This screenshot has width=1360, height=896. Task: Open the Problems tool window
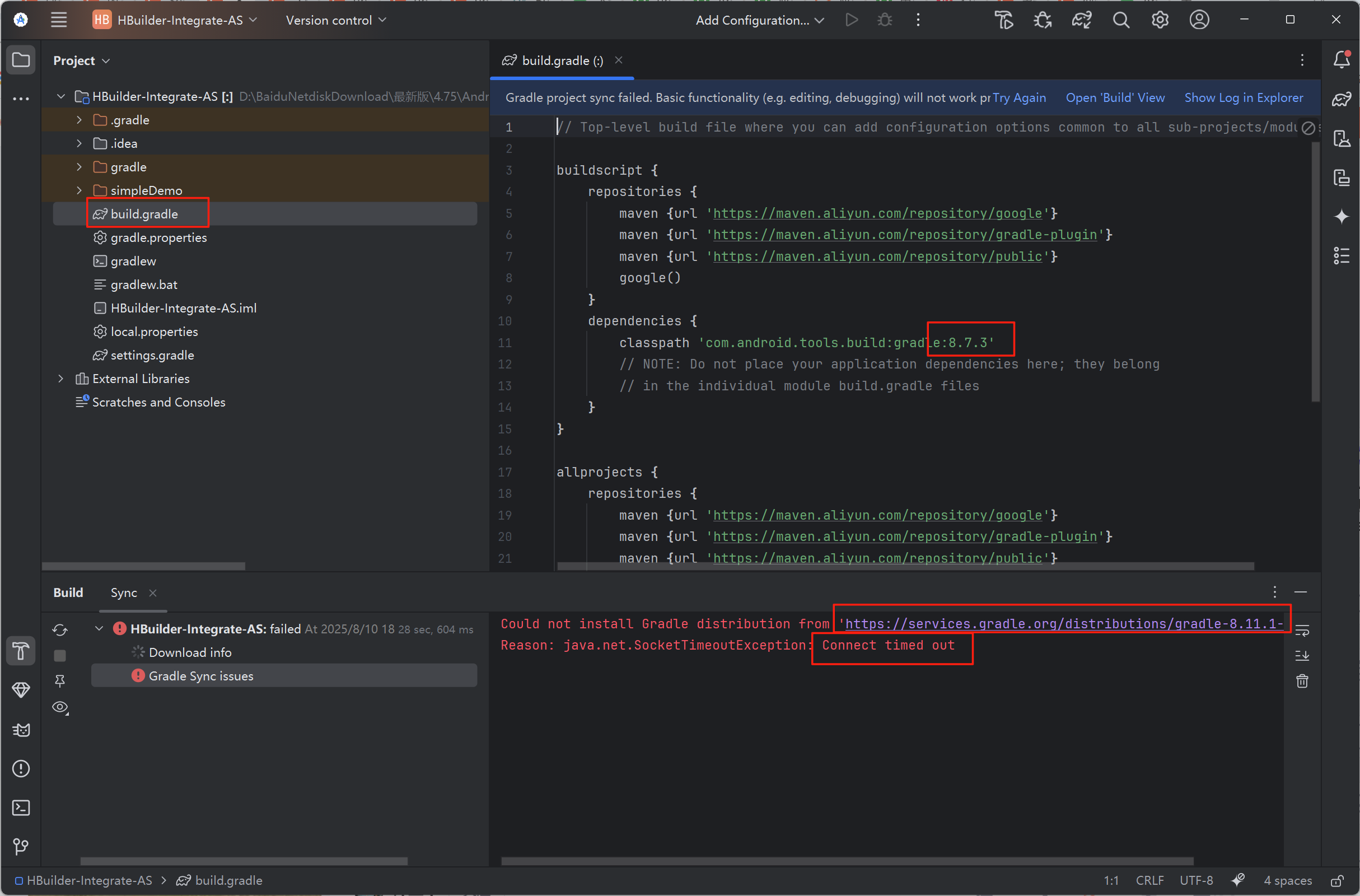tap(21, 768)
